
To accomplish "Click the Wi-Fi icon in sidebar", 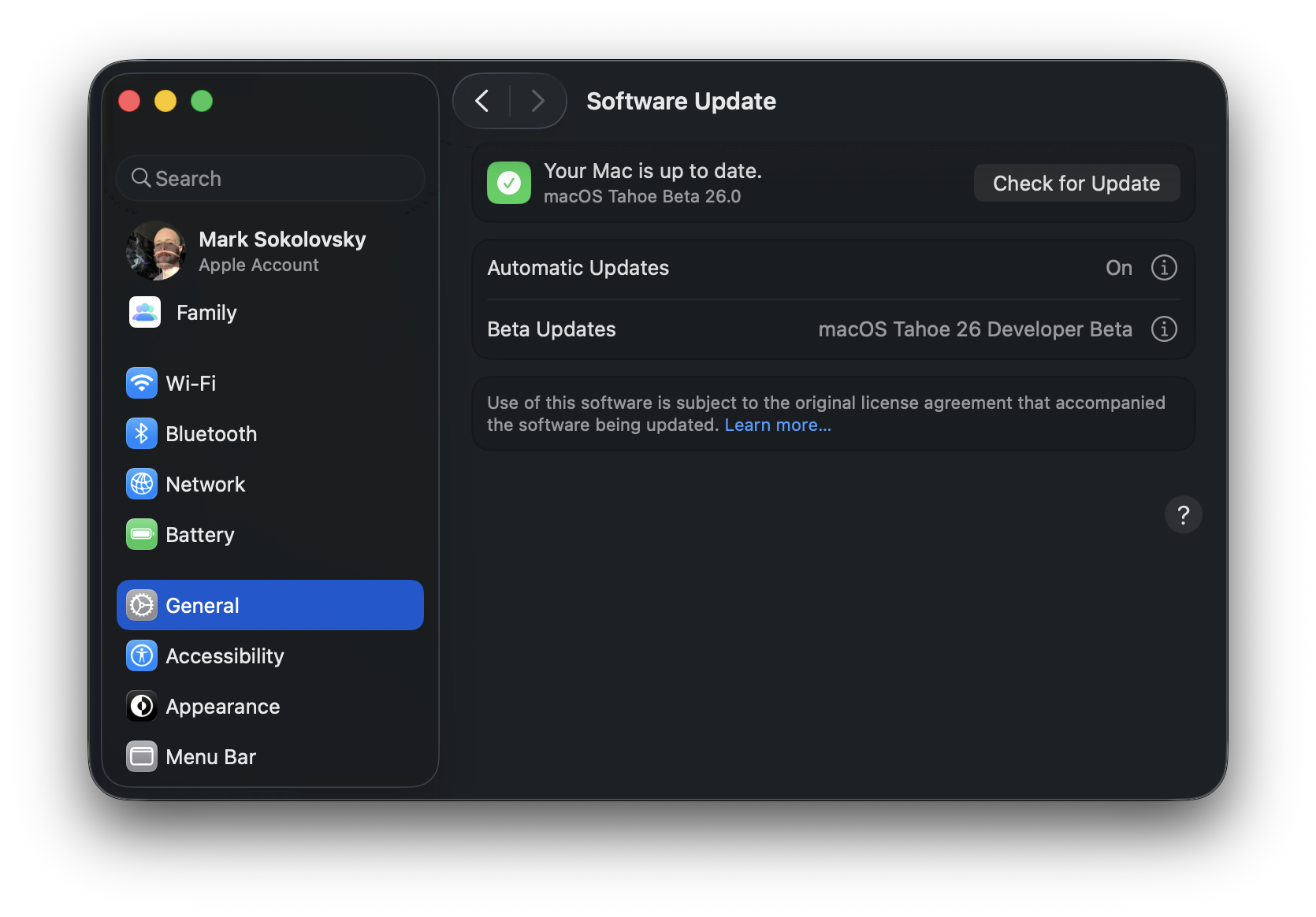I will [x=142, y=384].
